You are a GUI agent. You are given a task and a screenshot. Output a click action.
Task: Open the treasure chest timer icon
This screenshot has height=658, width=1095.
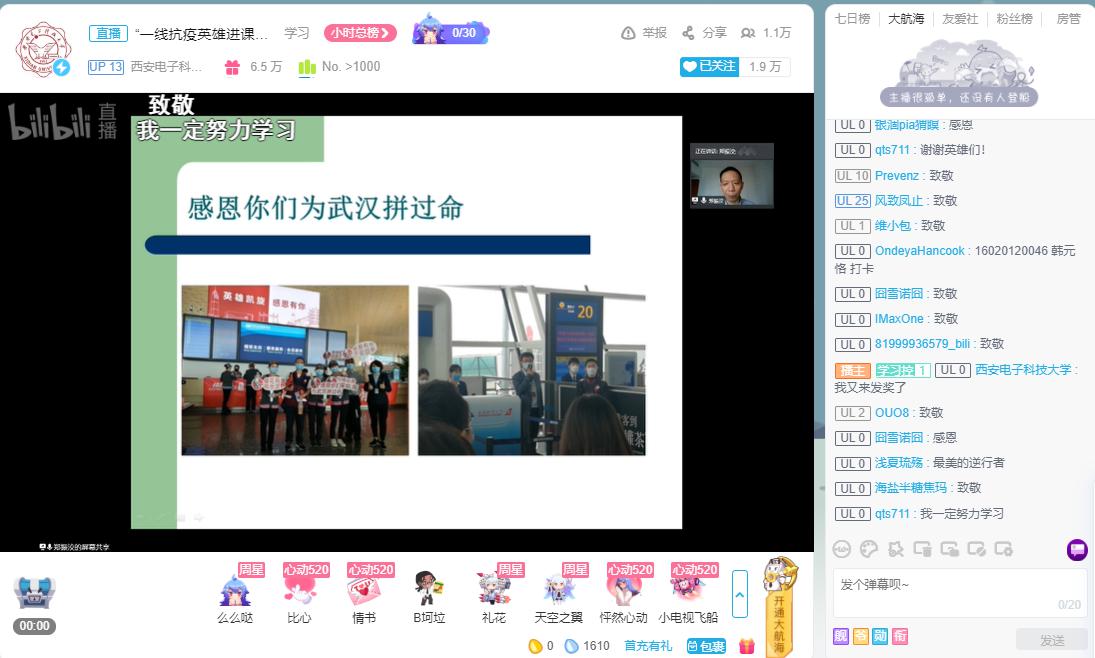coord(34,592)
